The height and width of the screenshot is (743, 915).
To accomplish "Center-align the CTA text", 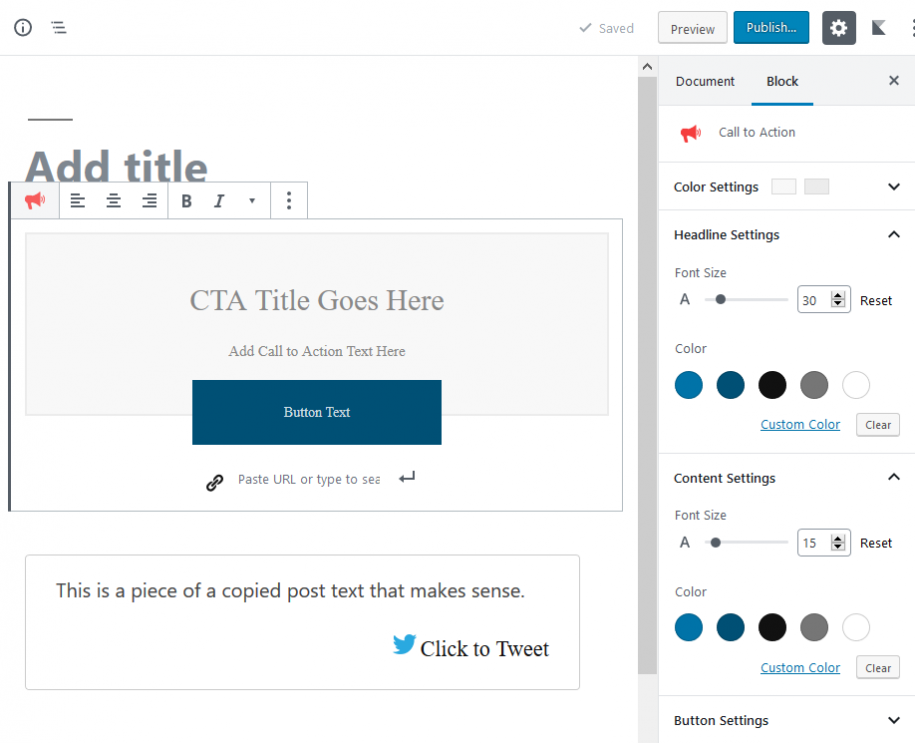I will (113, 200).
